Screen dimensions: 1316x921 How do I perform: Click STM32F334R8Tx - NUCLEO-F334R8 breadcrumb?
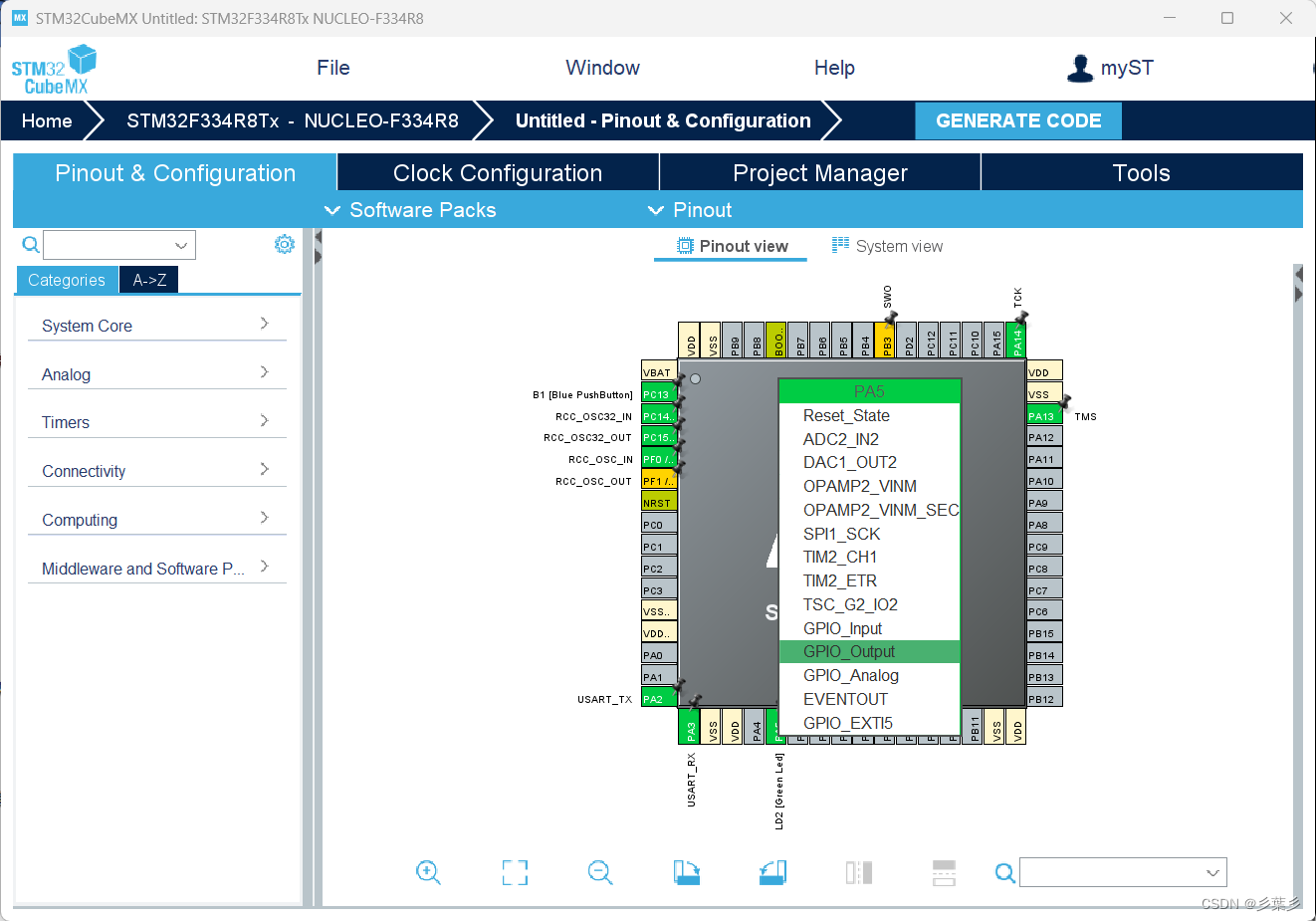click(x=293, y=120)
